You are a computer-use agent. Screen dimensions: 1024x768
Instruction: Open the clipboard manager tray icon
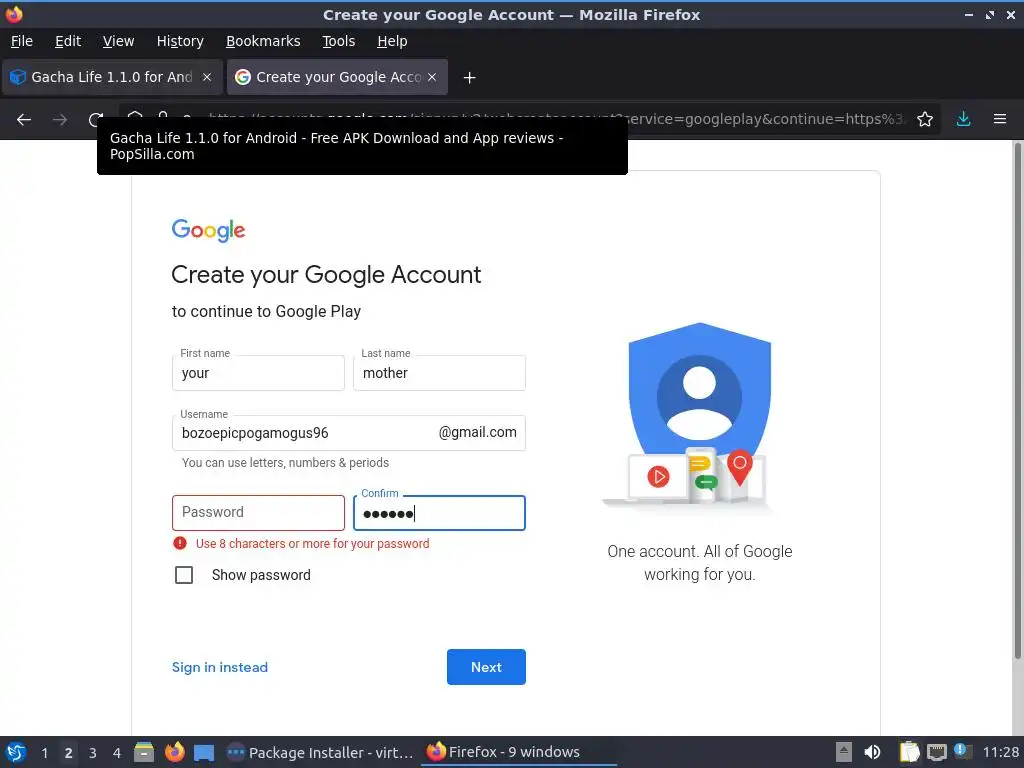click(x=909, y=752)
